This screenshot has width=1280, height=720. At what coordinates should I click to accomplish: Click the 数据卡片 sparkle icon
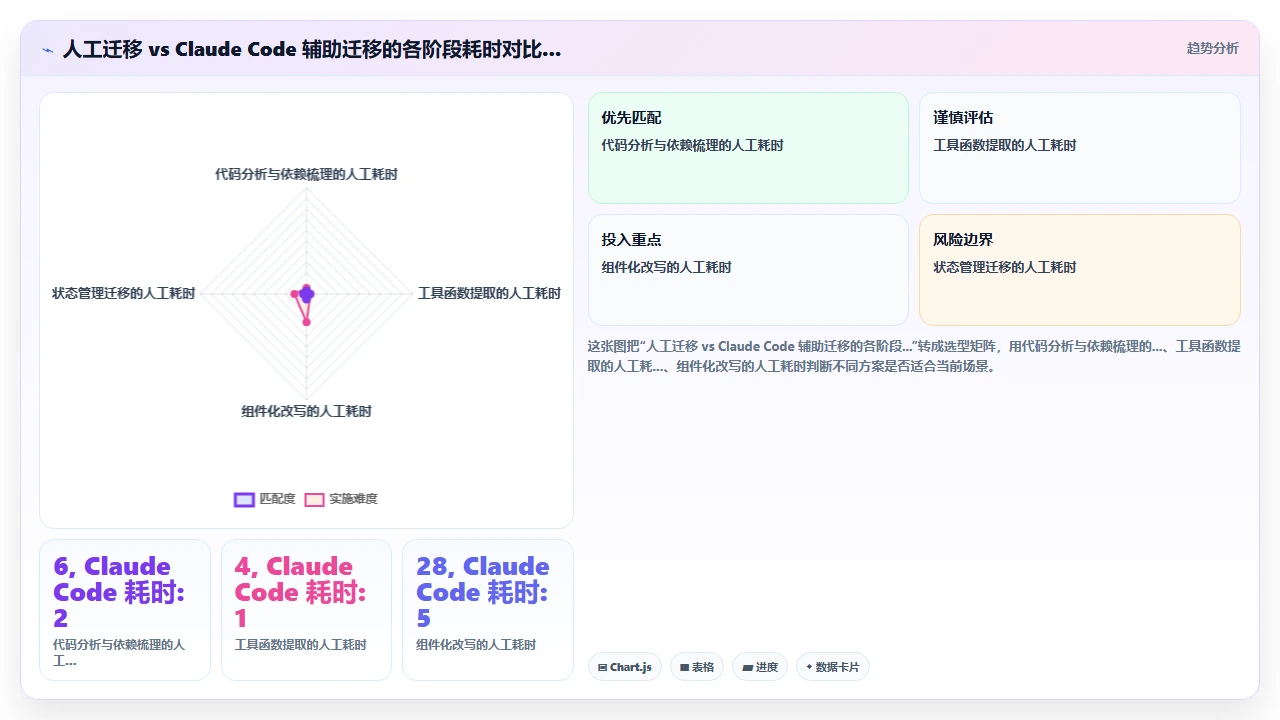[x=809, y=667]
